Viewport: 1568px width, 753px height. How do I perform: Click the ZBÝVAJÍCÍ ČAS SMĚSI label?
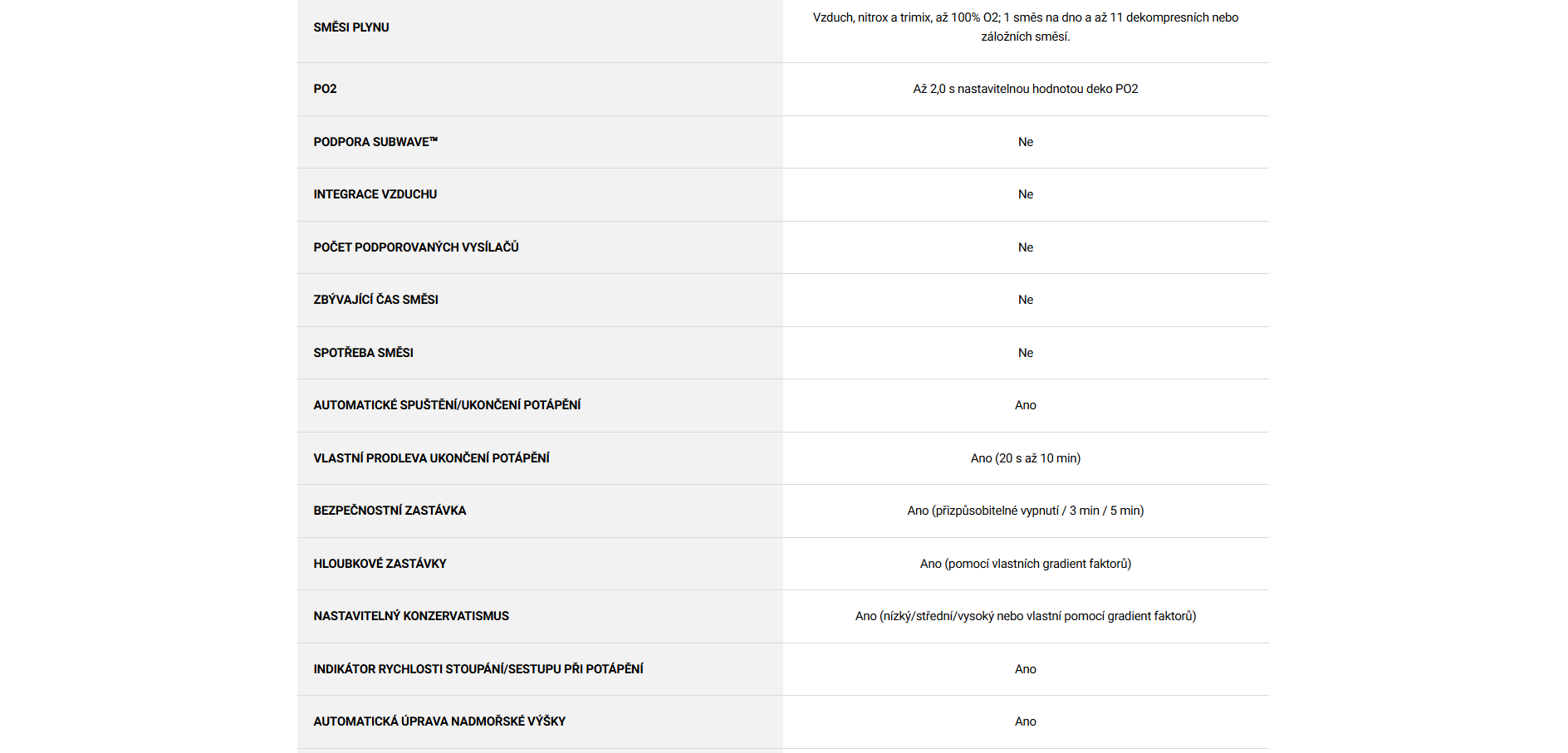point(375,300)
